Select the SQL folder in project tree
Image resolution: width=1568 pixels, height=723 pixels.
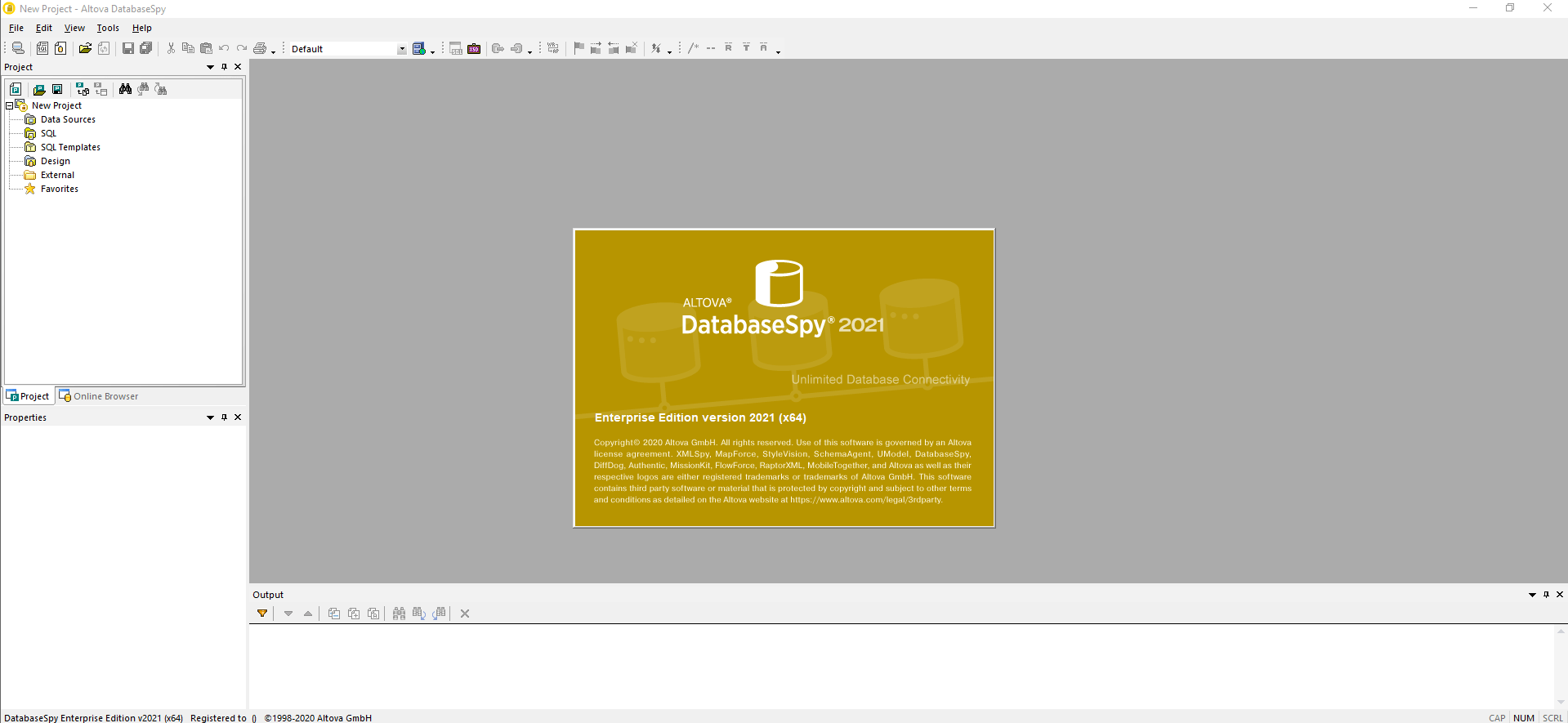(49, 133)
